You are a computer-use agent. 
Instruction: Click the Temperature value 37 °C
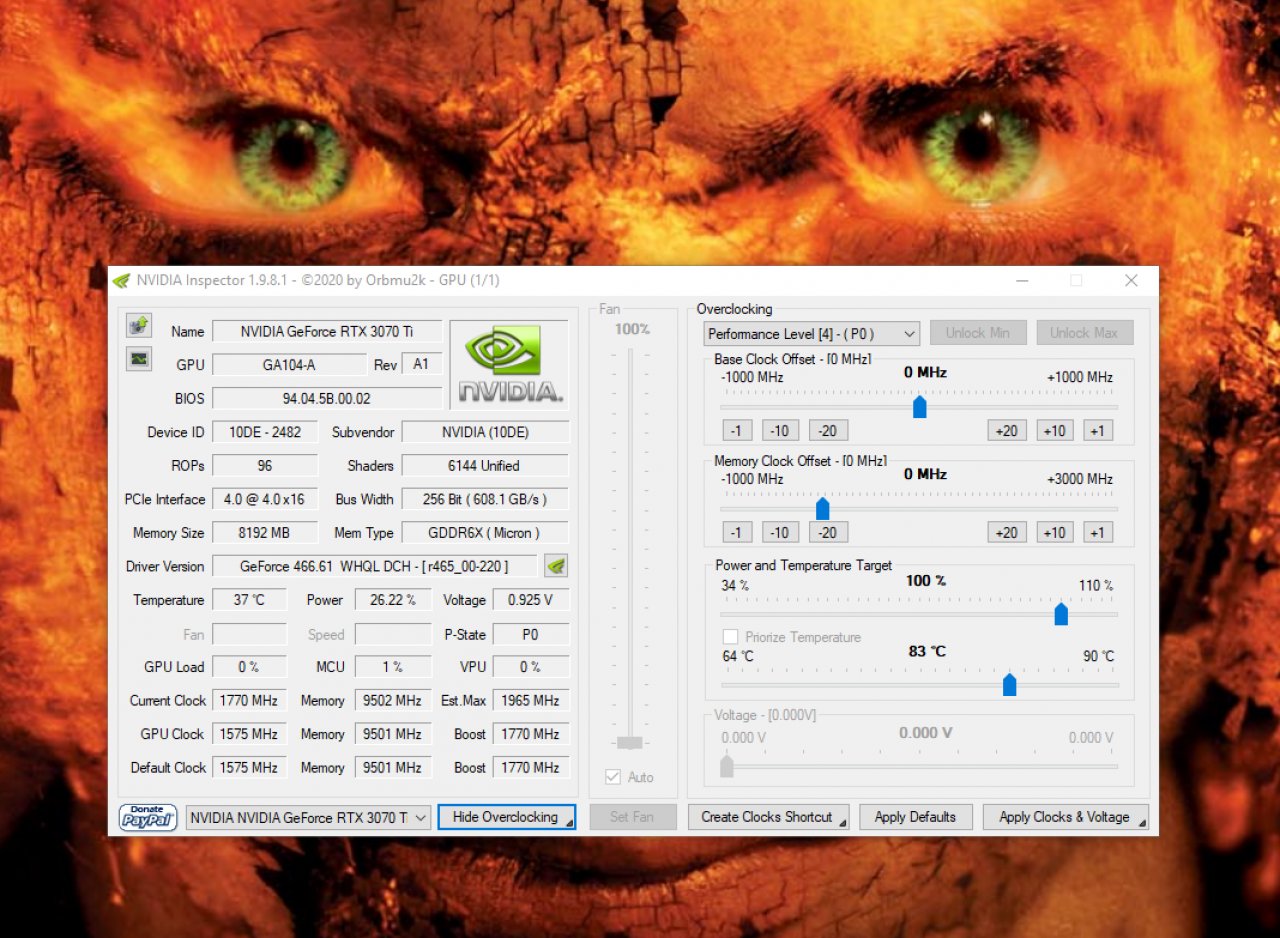click(x=249, y=600)
